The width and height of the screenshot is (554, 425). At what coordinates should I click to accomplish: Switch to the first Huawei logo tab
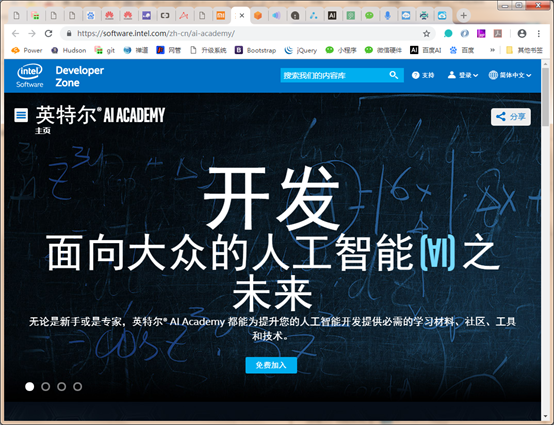click(109, 16)
